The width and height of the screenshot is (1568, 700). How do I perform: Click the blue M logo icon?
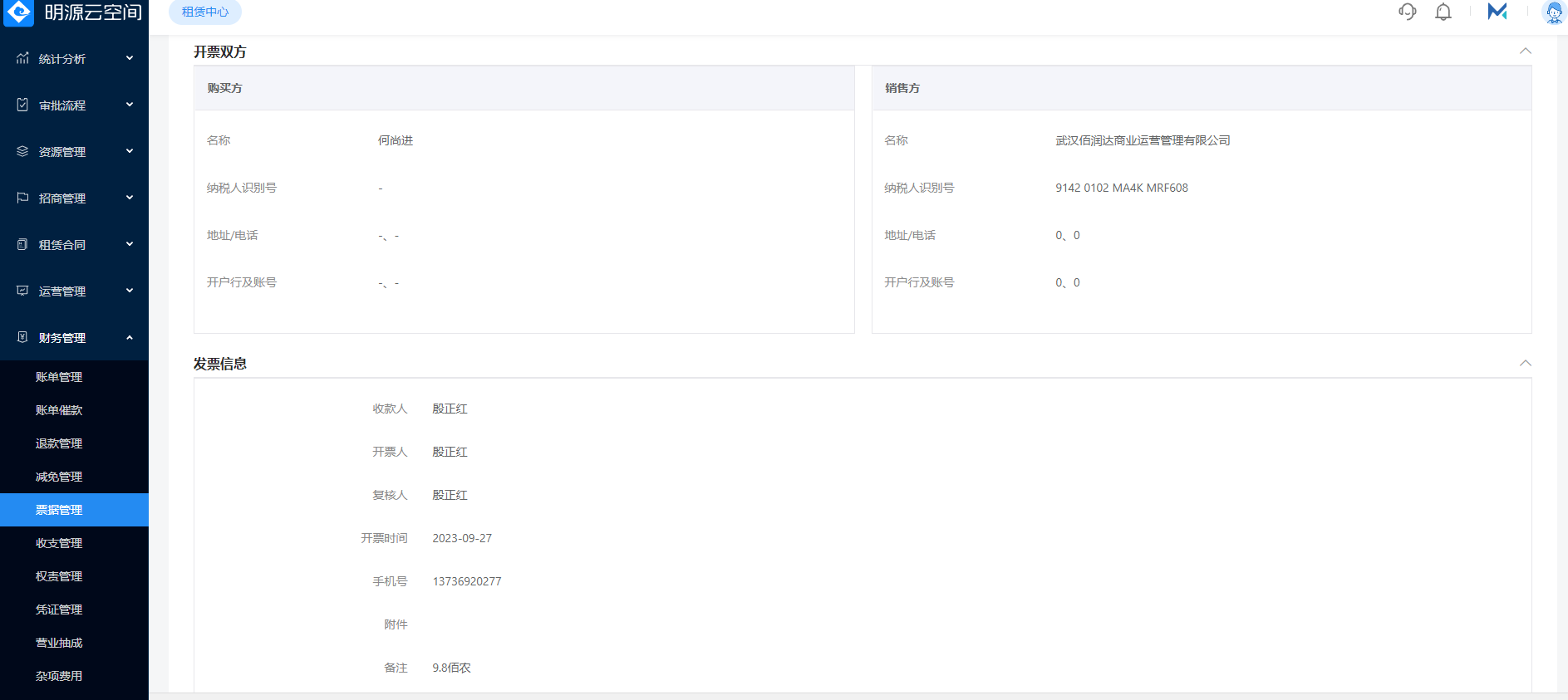(x=1497, y=12)
